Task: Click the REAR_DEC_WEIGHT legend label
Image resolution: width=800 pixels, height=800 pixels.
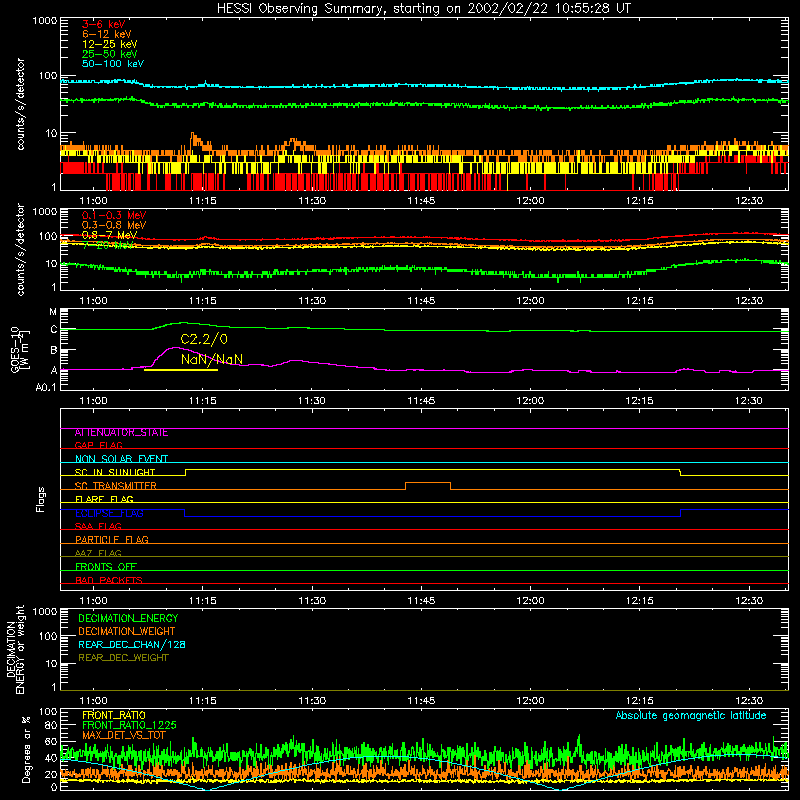Action: (123, 658)
